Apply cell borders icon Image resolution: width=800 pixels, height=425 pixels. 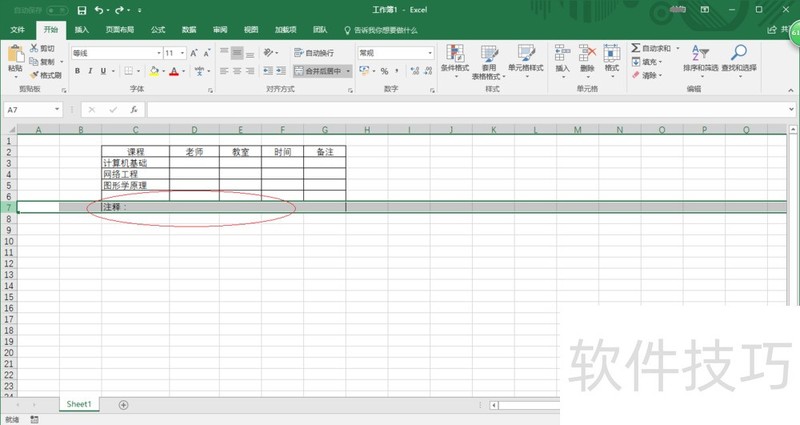[129, 71]
